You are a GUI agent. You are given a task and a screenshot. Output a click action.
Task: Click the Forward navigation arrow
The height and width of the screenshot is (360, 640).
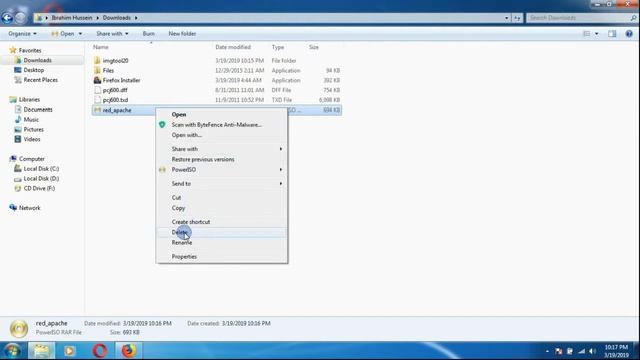(20, 18)
